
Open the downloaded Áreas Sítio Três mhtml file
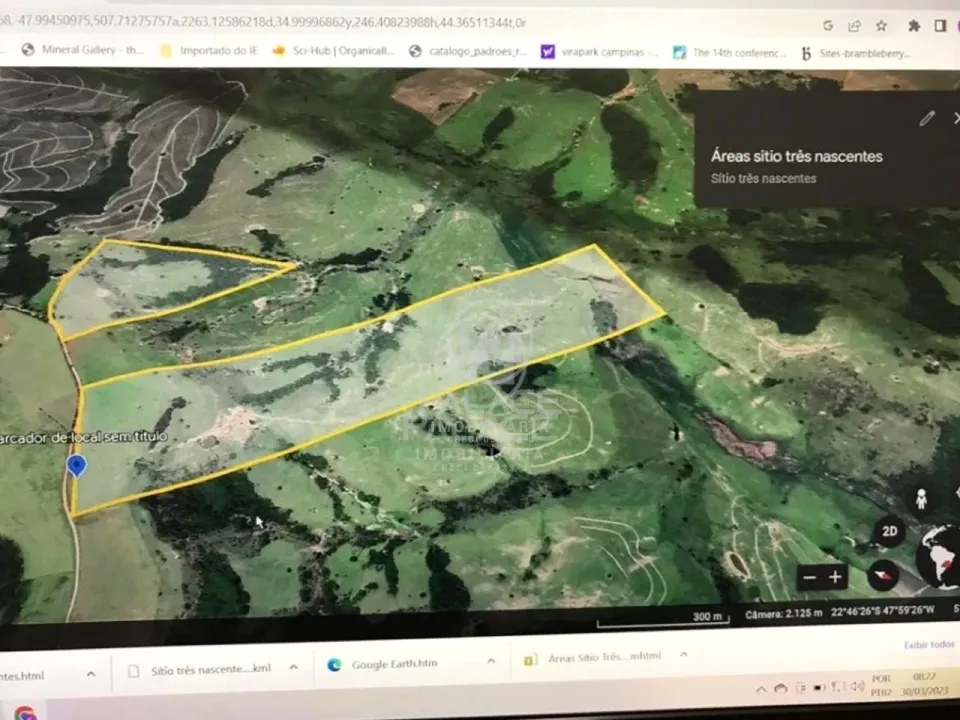pos(593,658)
